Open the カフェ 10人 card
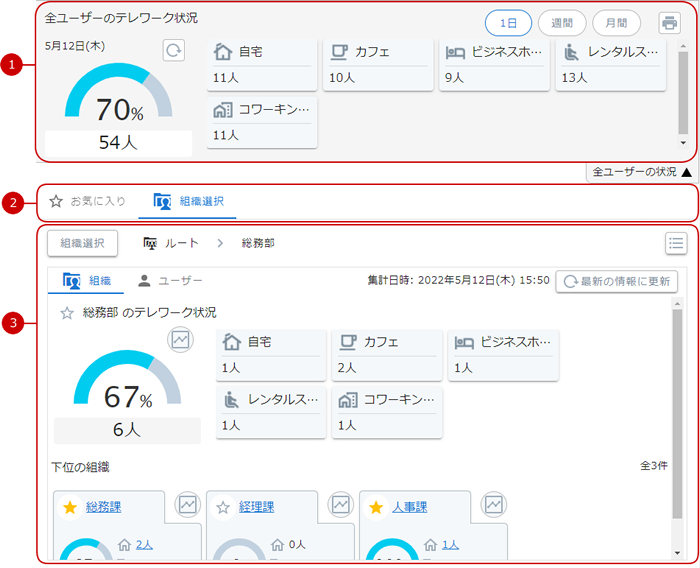The height and width of the screenshot is (568, 700). (378, 65)
